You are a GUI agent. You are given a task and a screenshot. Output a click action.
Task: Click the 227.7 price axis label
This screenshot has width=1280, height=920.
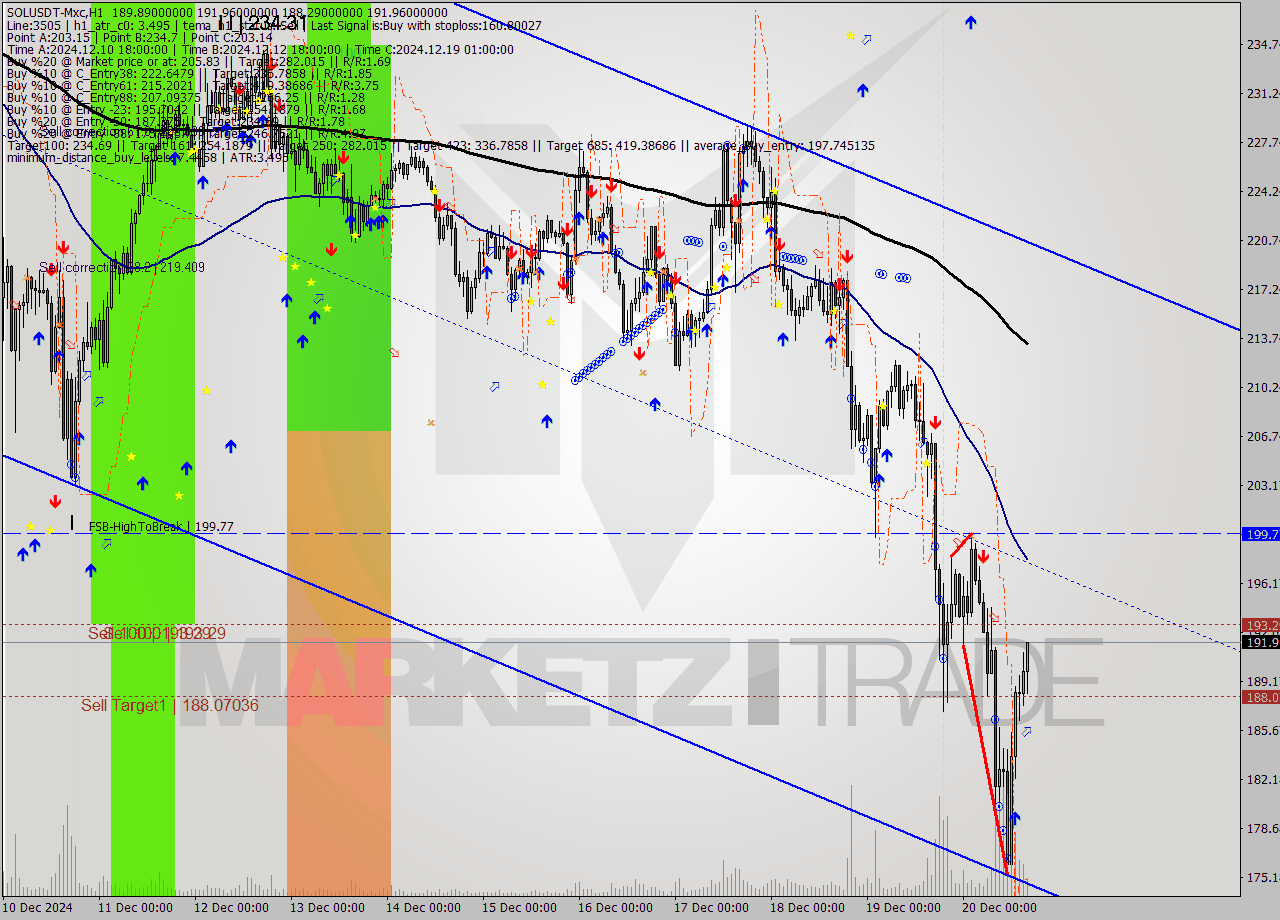point(1262,142)
